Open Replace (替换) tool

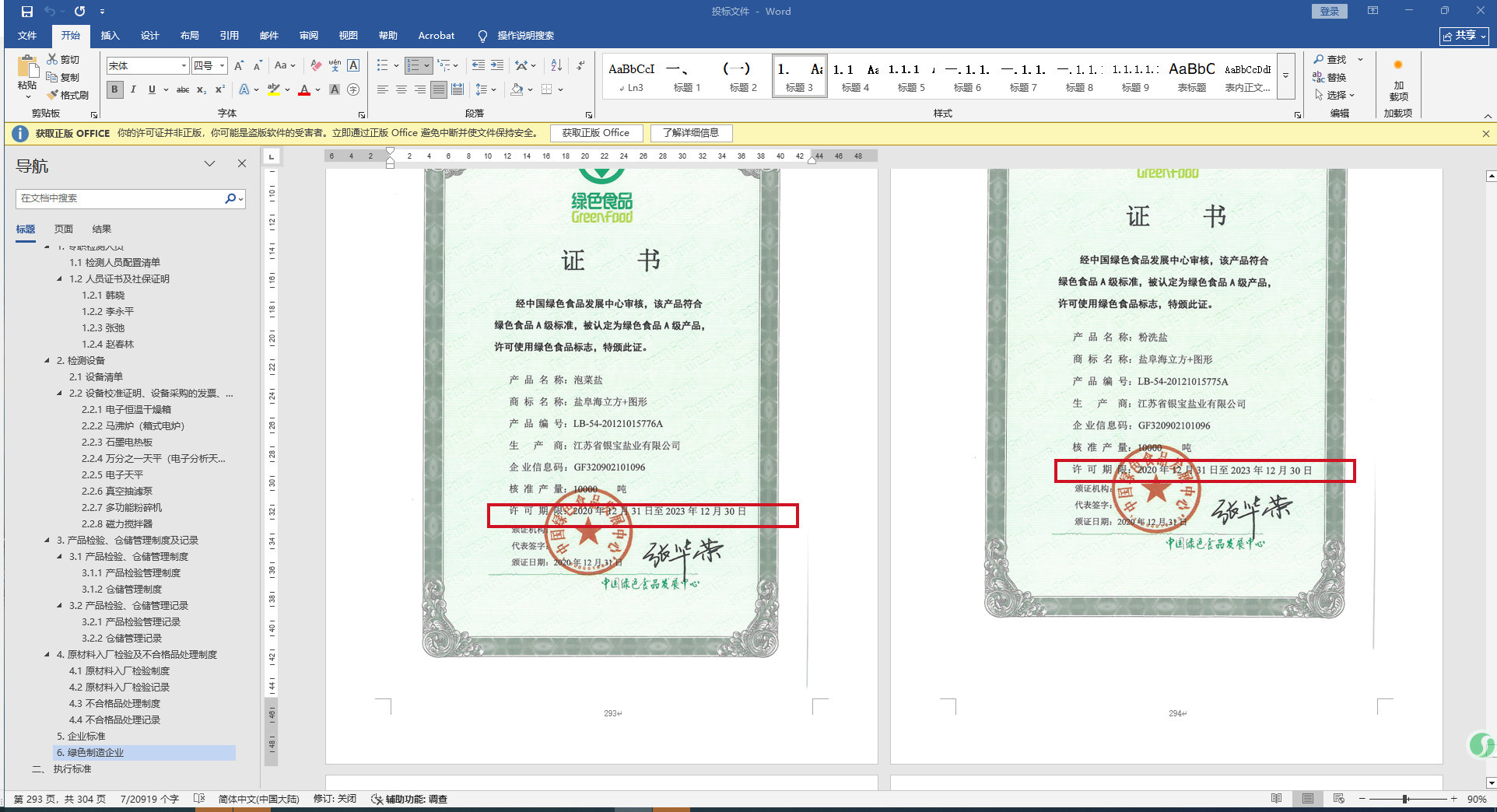pyautogui.click(x=1330, y=77)
